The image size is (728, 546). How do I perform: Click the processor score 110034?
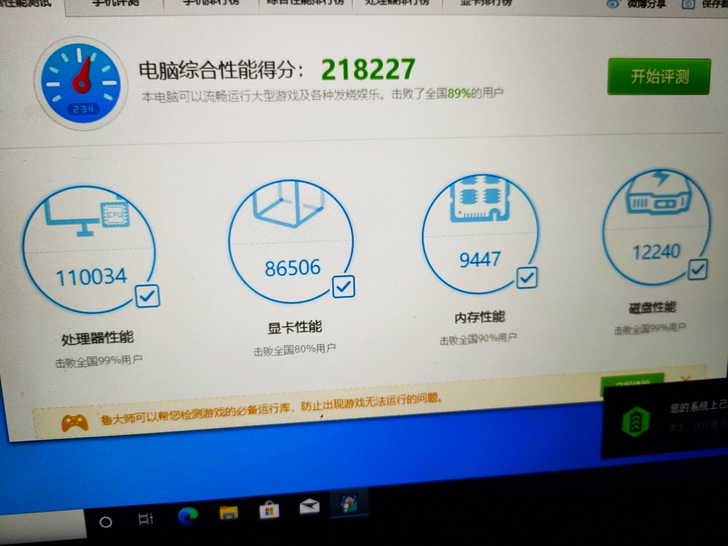[91, 277]
